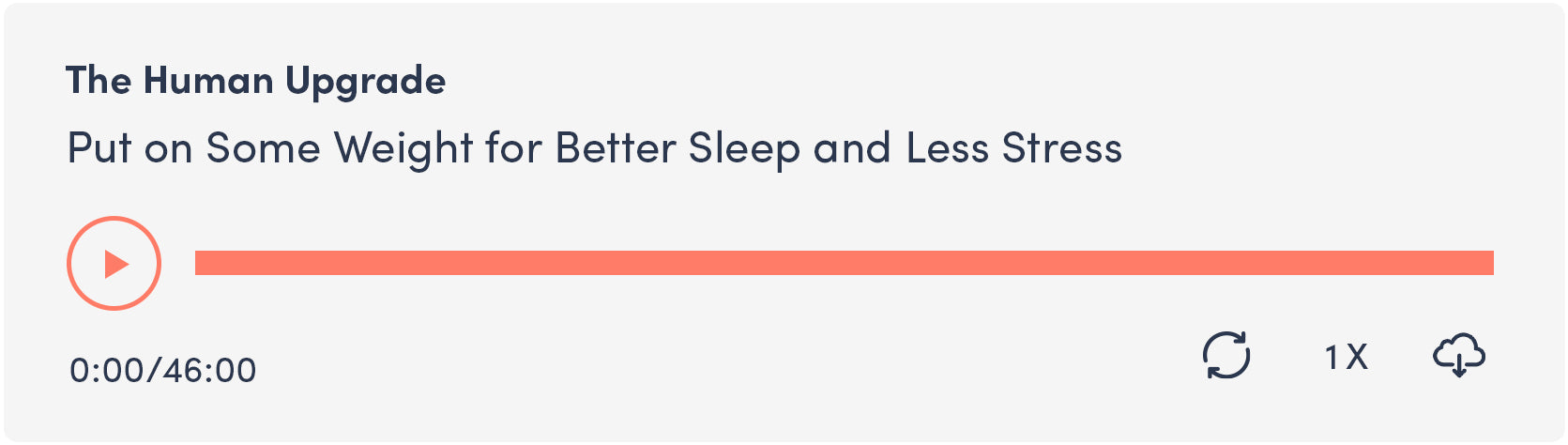Play the podcast episode
The width and height of the screenshot is (1568, 445).
(114, 264)
